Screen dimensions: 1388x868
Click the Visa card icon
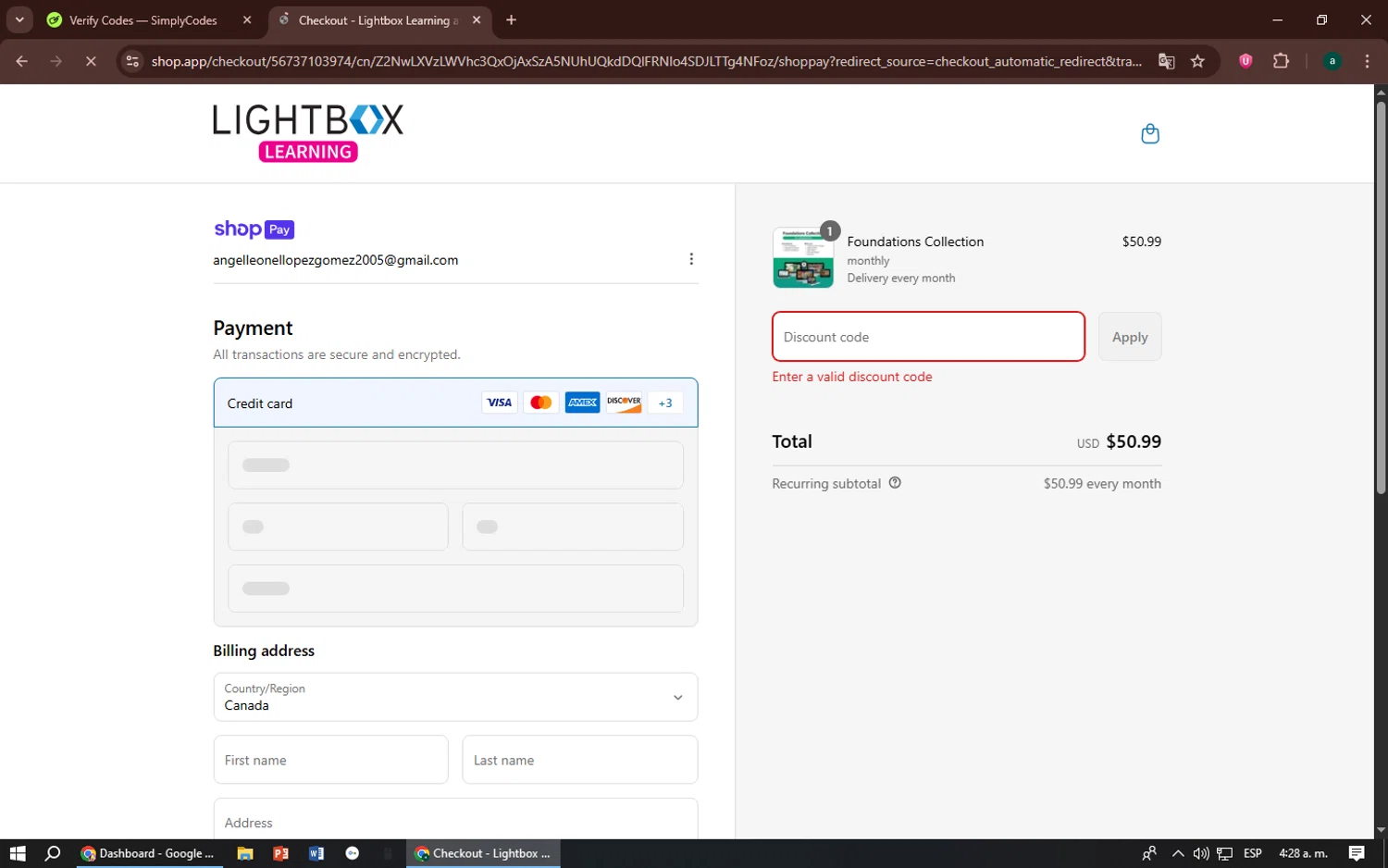500,403
